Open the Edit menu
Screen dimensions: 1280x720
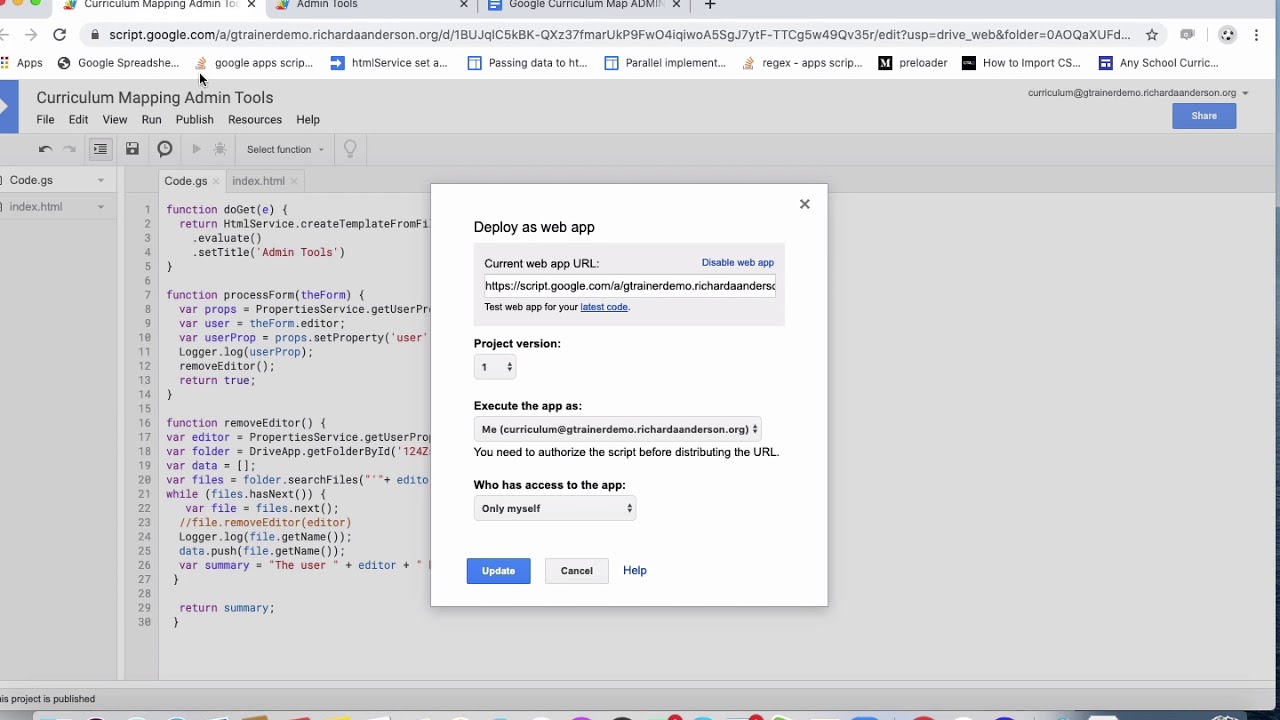click(78, 120)
